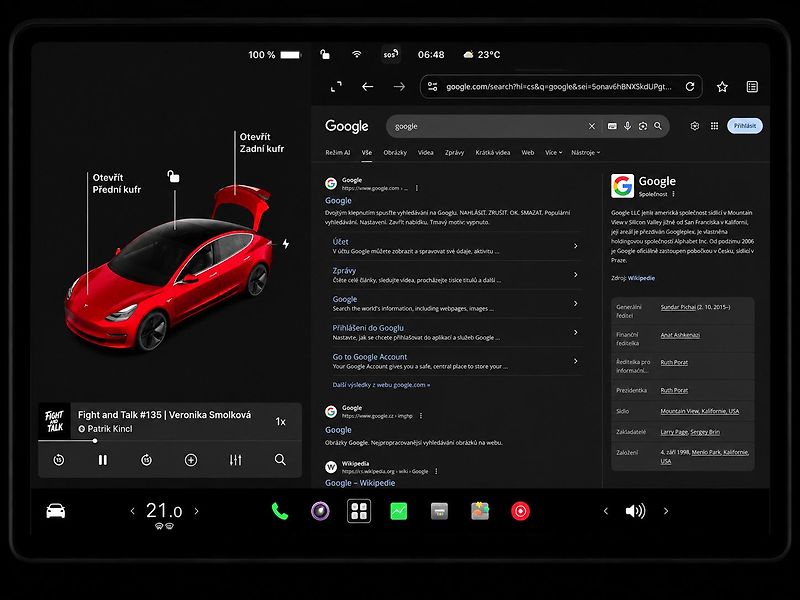Viewport: 800px width, 600px height.
Task: Search media with the player's magnifier
Action: [x=280, y=460]
